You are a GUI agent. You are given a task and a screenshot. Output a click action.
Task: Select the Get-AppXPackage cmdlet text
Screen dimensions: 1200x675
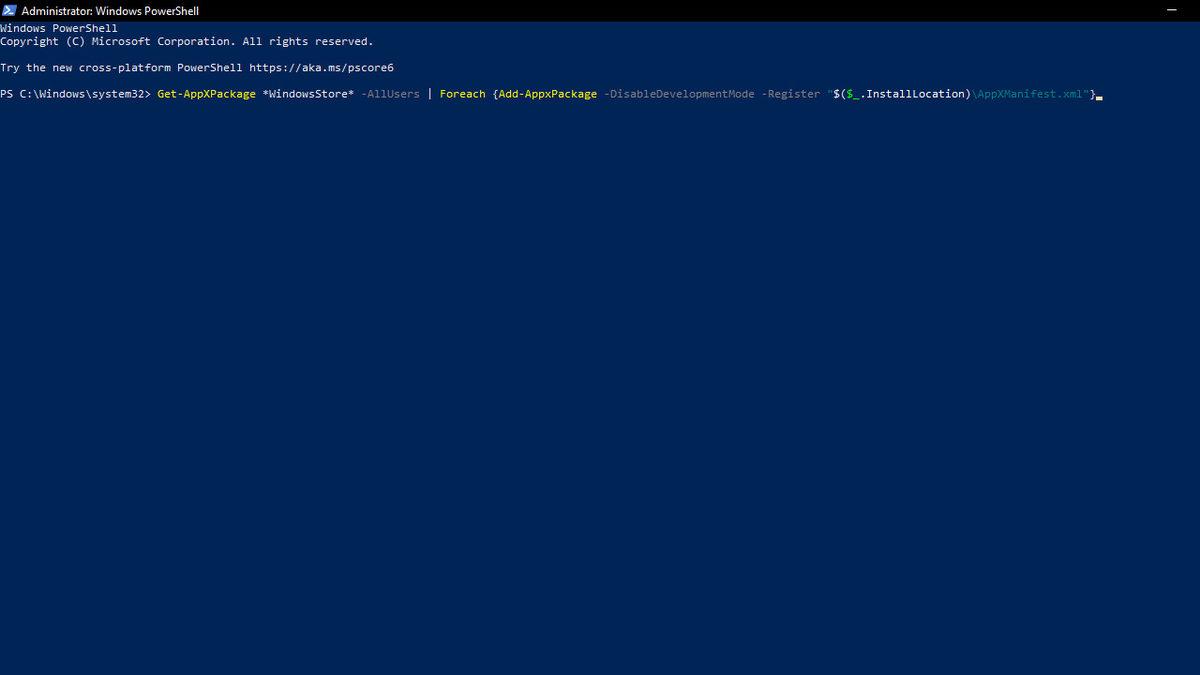[205, 93]
